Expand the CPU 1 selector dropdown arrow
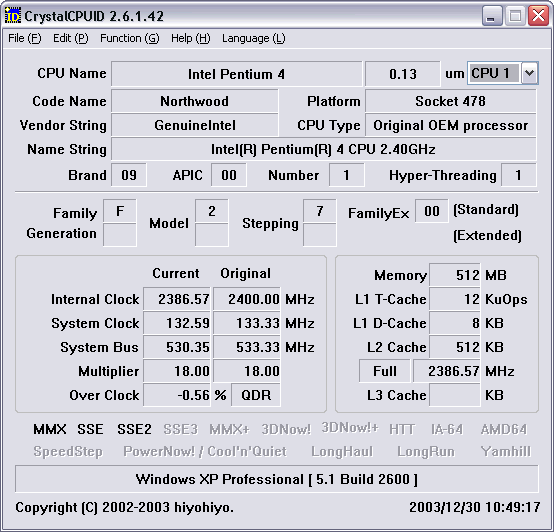This screenshot has width=554, height=532. pyautogui.click(x=529, y=73)
